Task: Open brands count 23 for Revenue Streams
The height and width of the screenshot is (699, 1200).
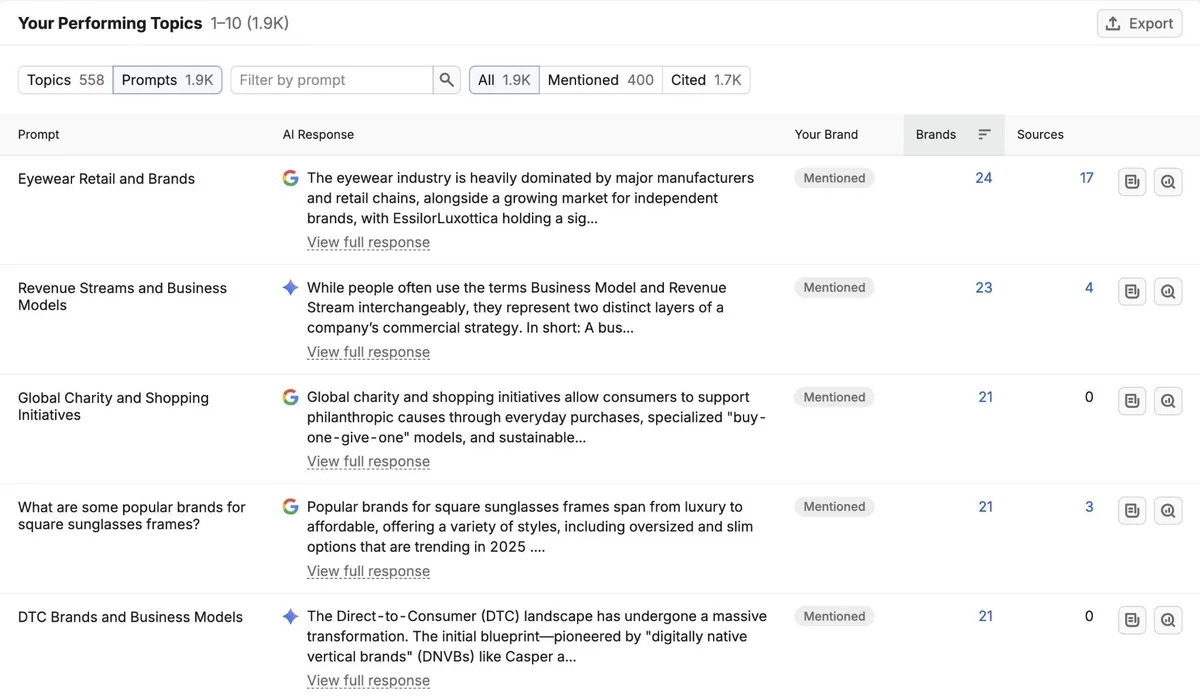Action: click(984, 288)
